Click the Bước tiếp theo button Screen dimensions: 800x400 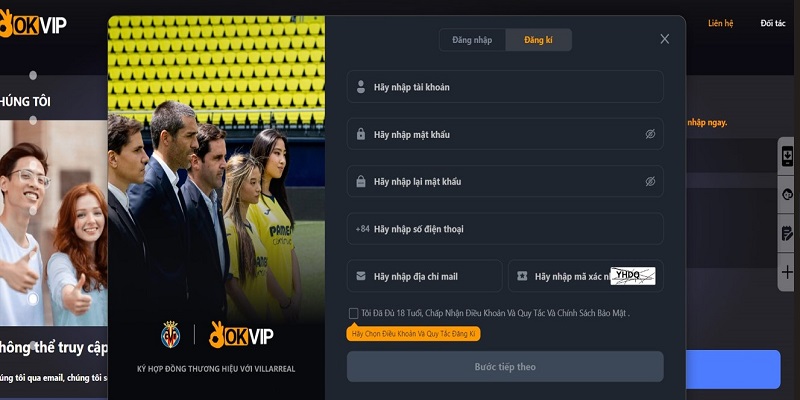(x=505, y=366)
